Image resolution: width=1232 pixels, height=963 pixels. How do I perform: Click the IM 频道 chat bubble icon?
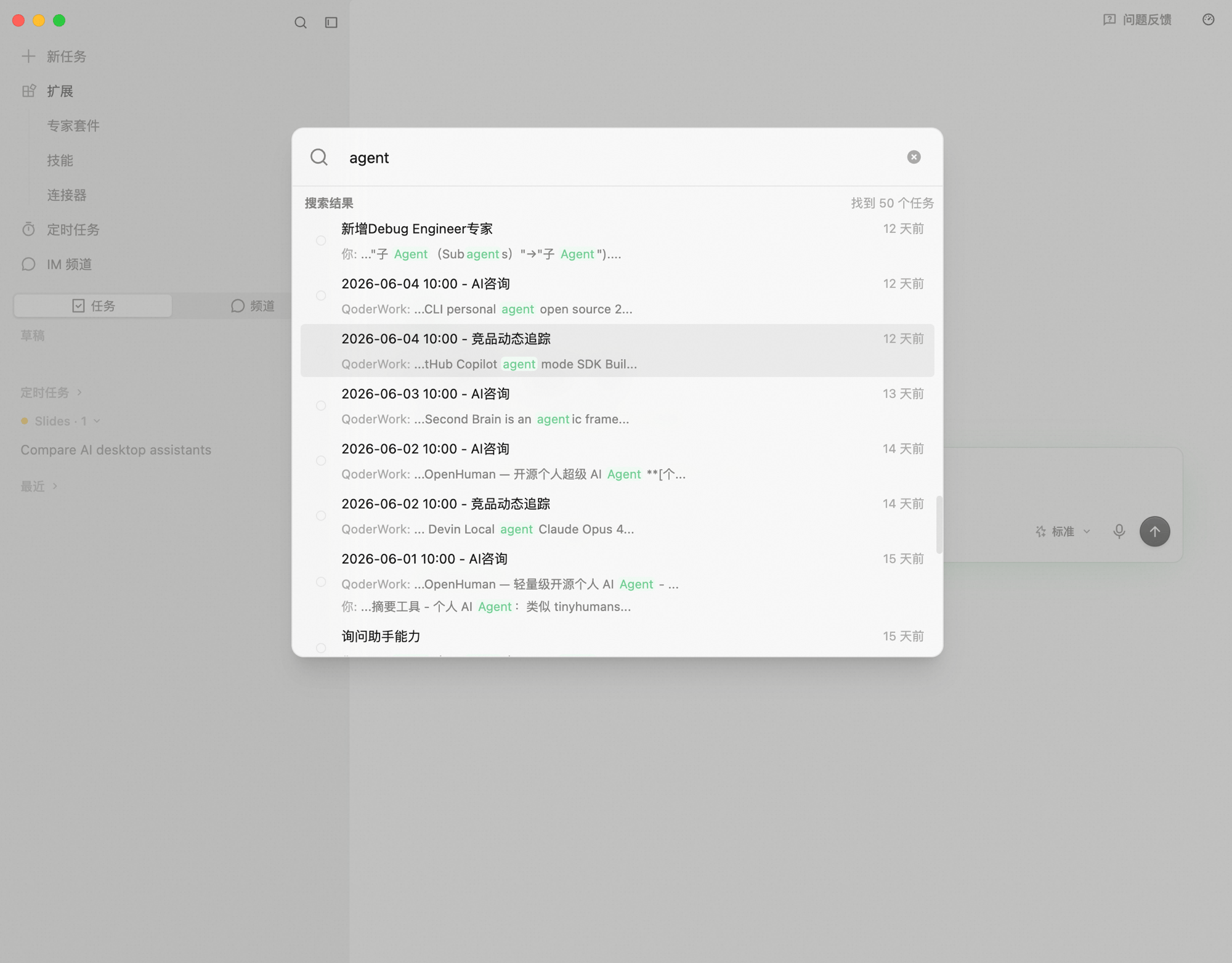click(x=28, y=264)
